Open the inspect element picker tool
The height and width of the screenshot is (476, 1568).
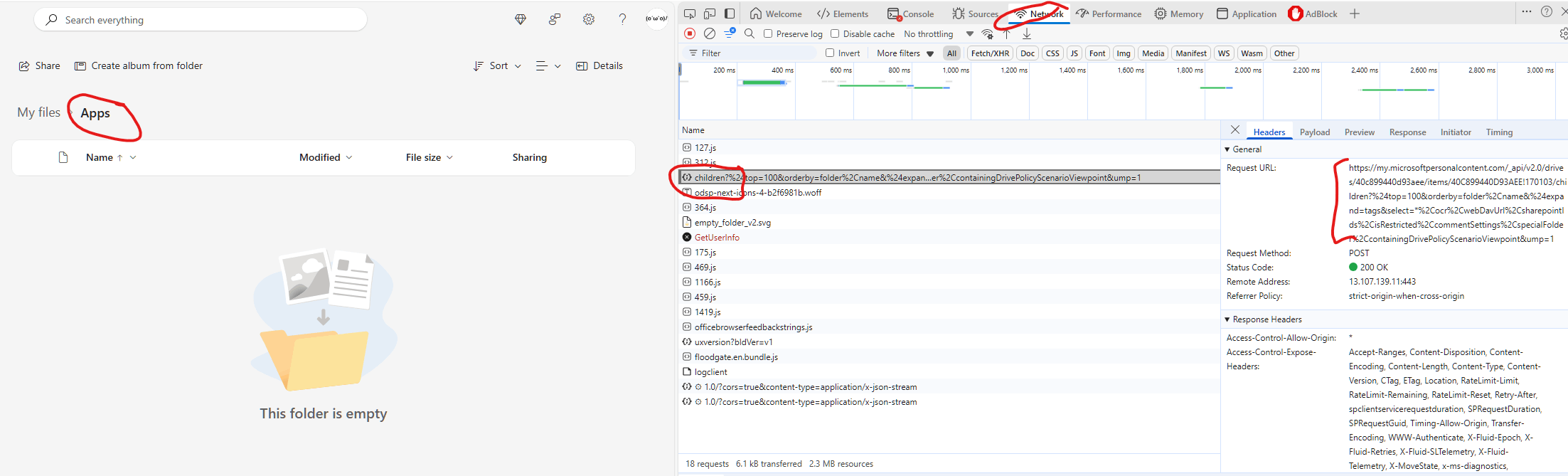coord(690,14)
